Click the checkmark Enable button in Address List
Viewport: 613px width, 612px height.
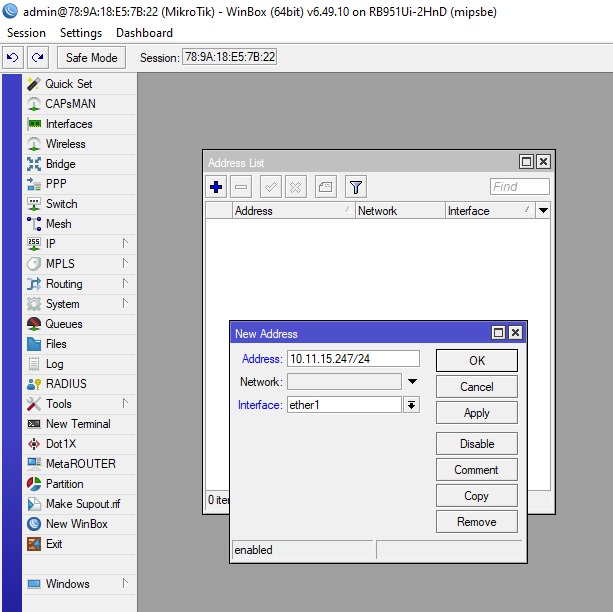(x=271, y=187)
